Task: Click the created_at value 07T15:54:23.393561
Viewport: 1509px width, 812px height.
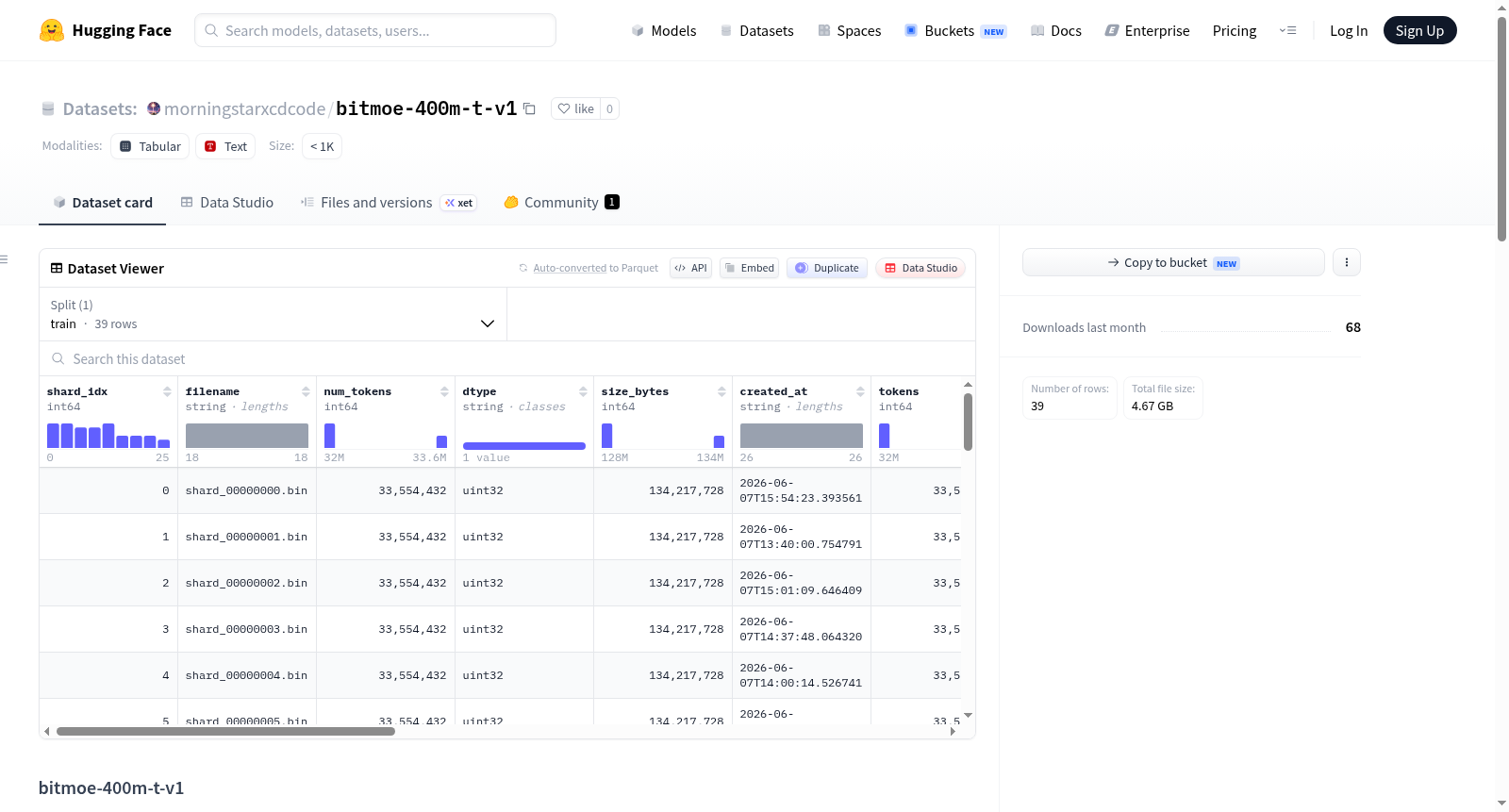Action: pos(801,498)
